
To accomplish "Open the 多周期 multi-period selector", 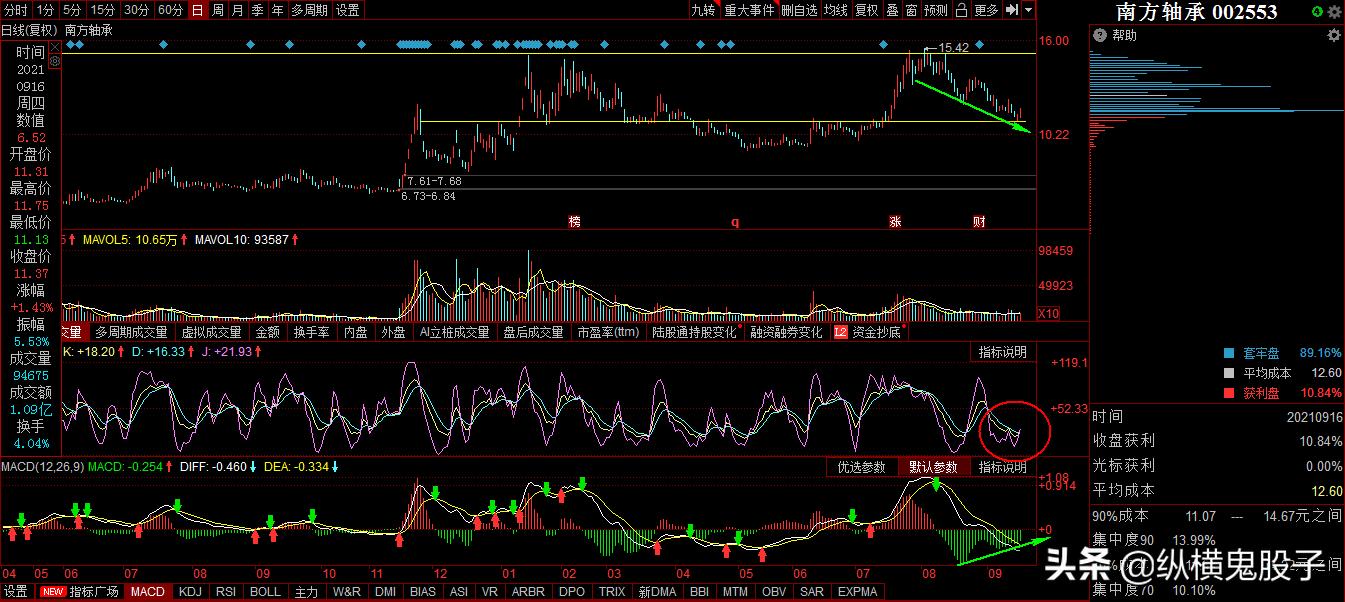I will [x=310, y=10].
